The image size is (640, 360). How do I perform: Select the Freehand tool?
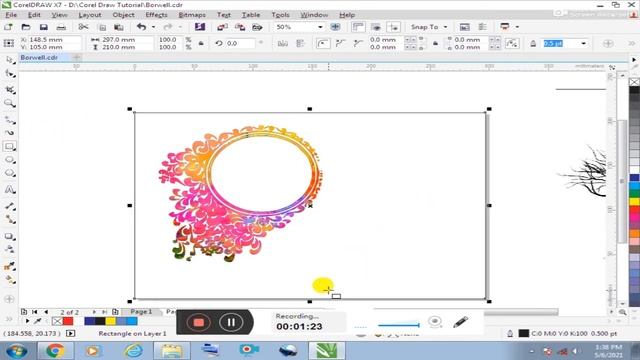(x=10, y=120)
